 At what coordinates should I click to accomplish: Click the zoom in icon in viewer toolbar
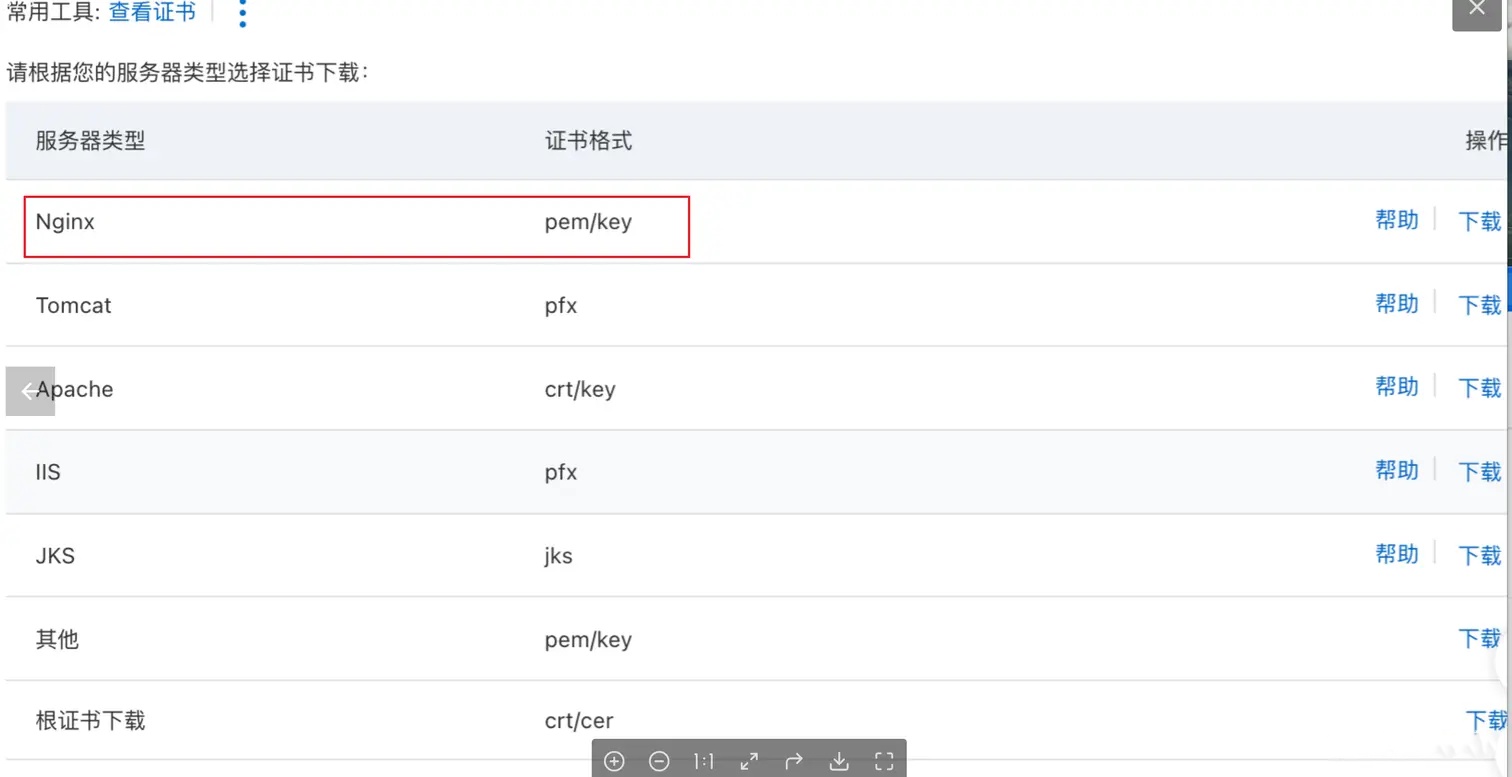coord(614,761)
